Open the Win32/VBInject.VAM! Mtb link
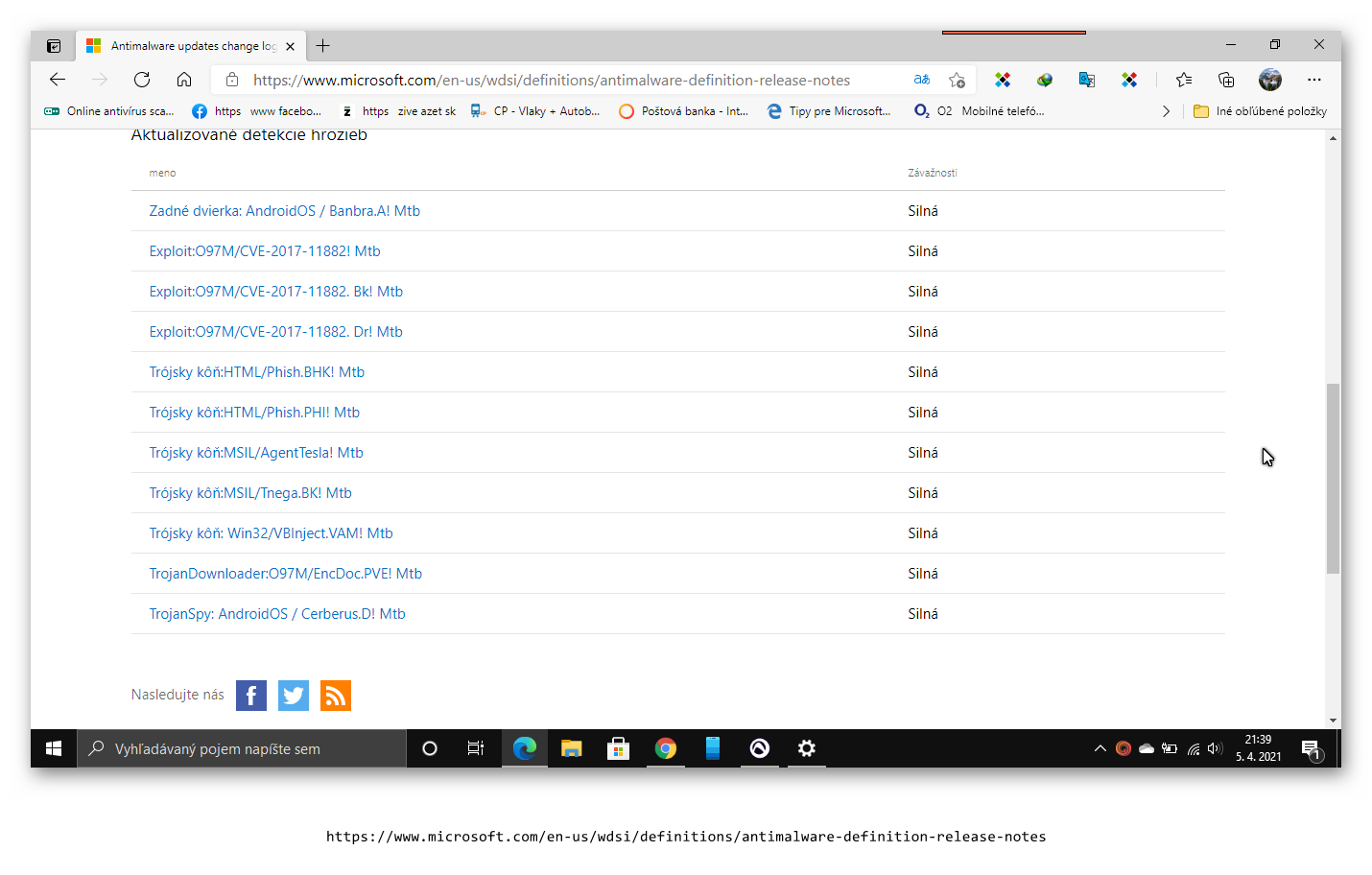This screenshot has height=875, width=1372. (272, 533)
